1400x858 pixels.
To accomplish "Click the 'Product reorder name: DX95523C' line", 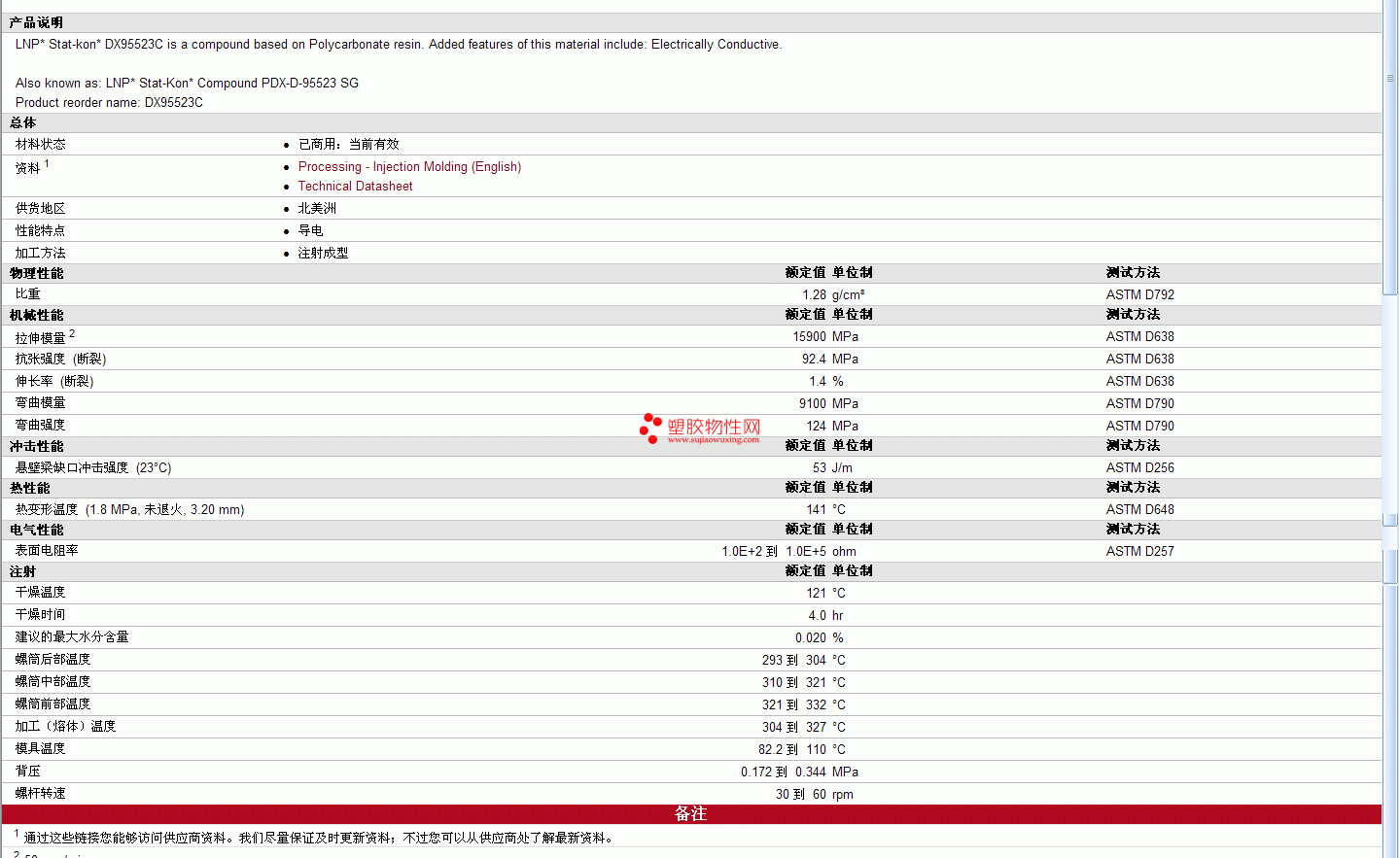I will pyautogui.click(x=109, y=103).
